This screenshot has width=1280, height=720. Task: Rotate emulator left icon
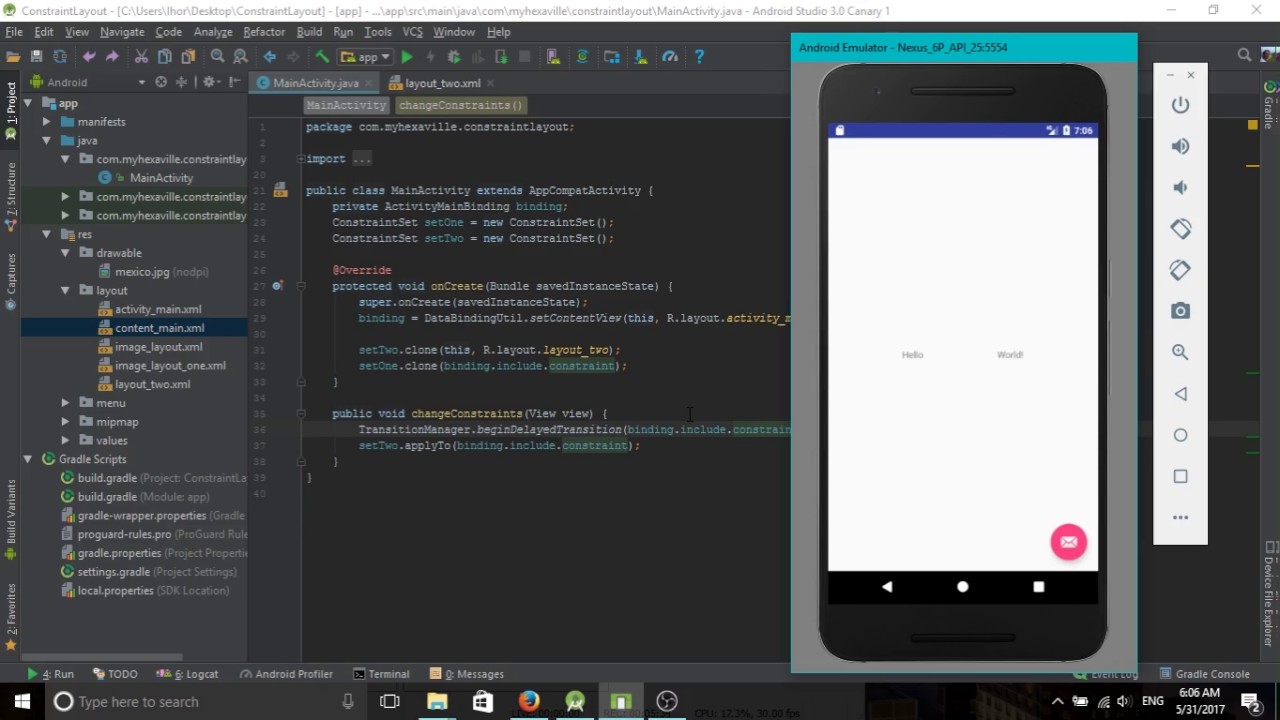[1180, 229]
